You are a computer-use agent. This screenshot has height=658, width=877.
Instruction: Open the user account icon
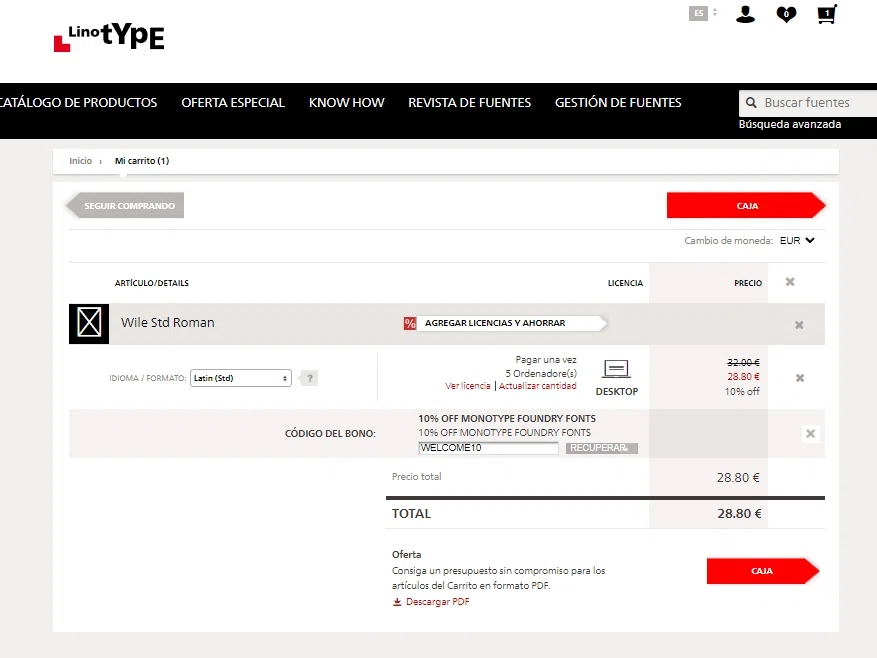[x=745, y=14]
